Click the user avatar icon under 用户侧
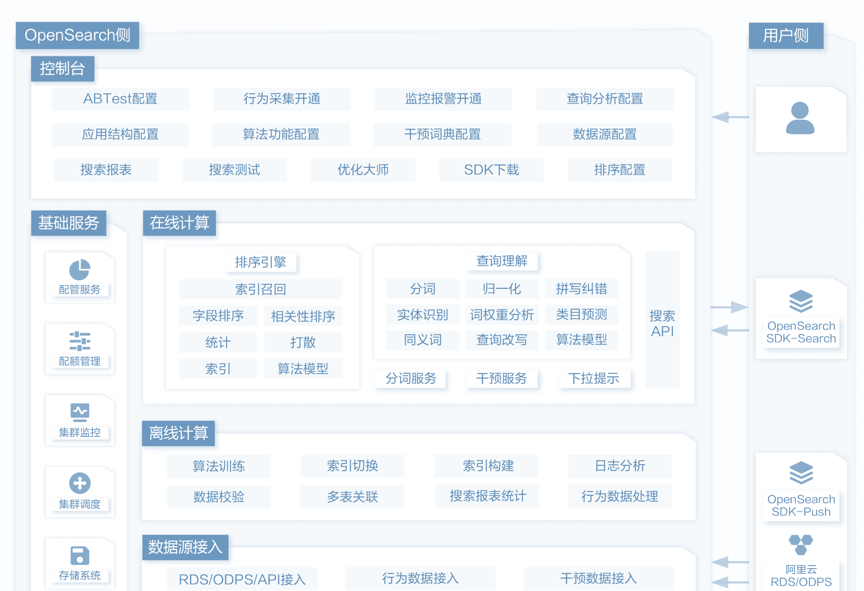This screenshot has width=864, height=591. (800, 118)
